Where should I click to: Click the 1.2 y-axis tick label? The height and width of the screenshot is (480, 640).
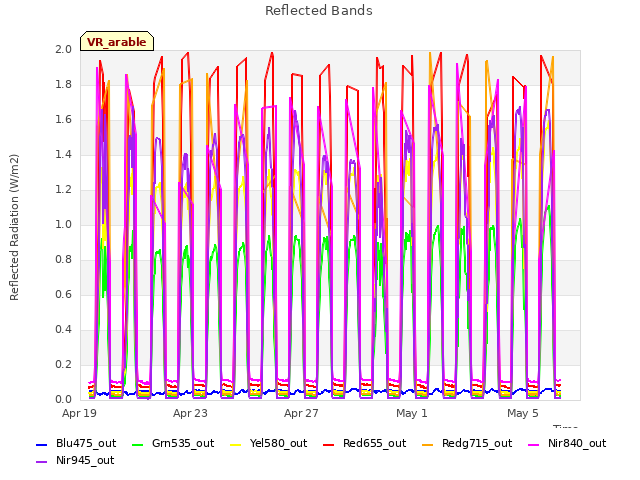click(63, 189)
